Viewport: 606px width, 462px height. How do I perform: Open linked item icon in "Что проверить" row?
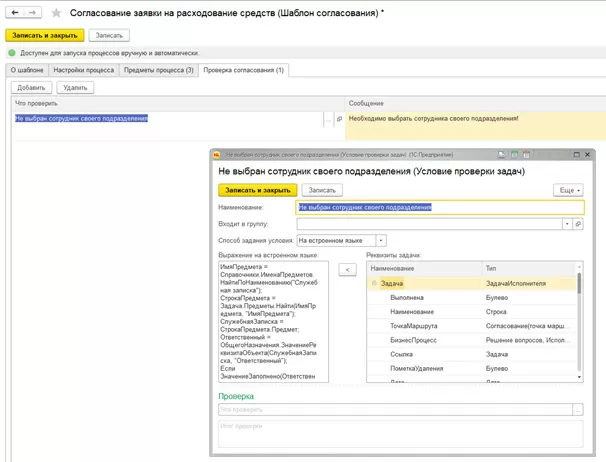(x=339, y=119)
